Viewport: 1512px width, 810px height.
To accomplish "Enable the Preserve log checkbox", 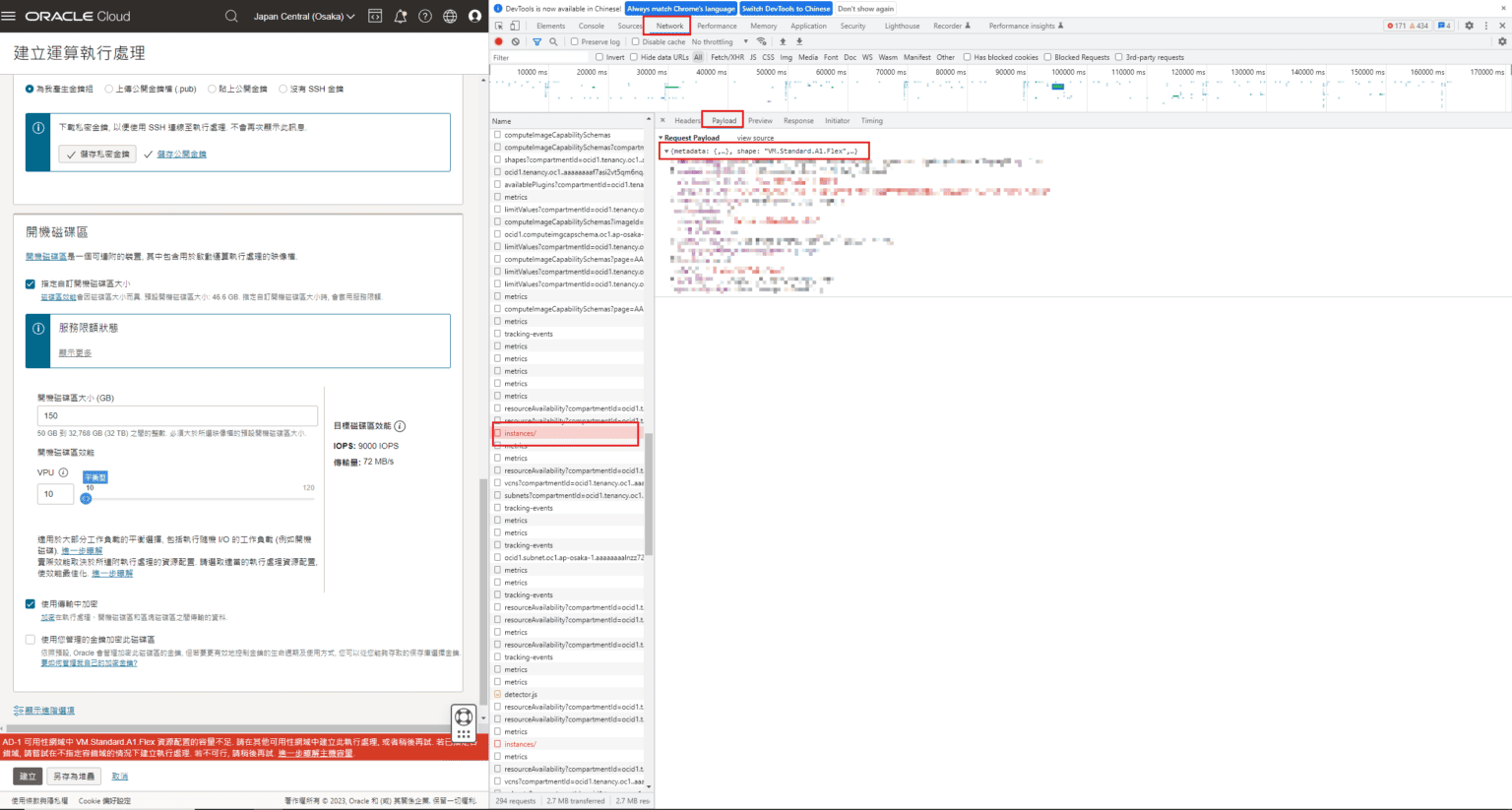I will [575, 41].
